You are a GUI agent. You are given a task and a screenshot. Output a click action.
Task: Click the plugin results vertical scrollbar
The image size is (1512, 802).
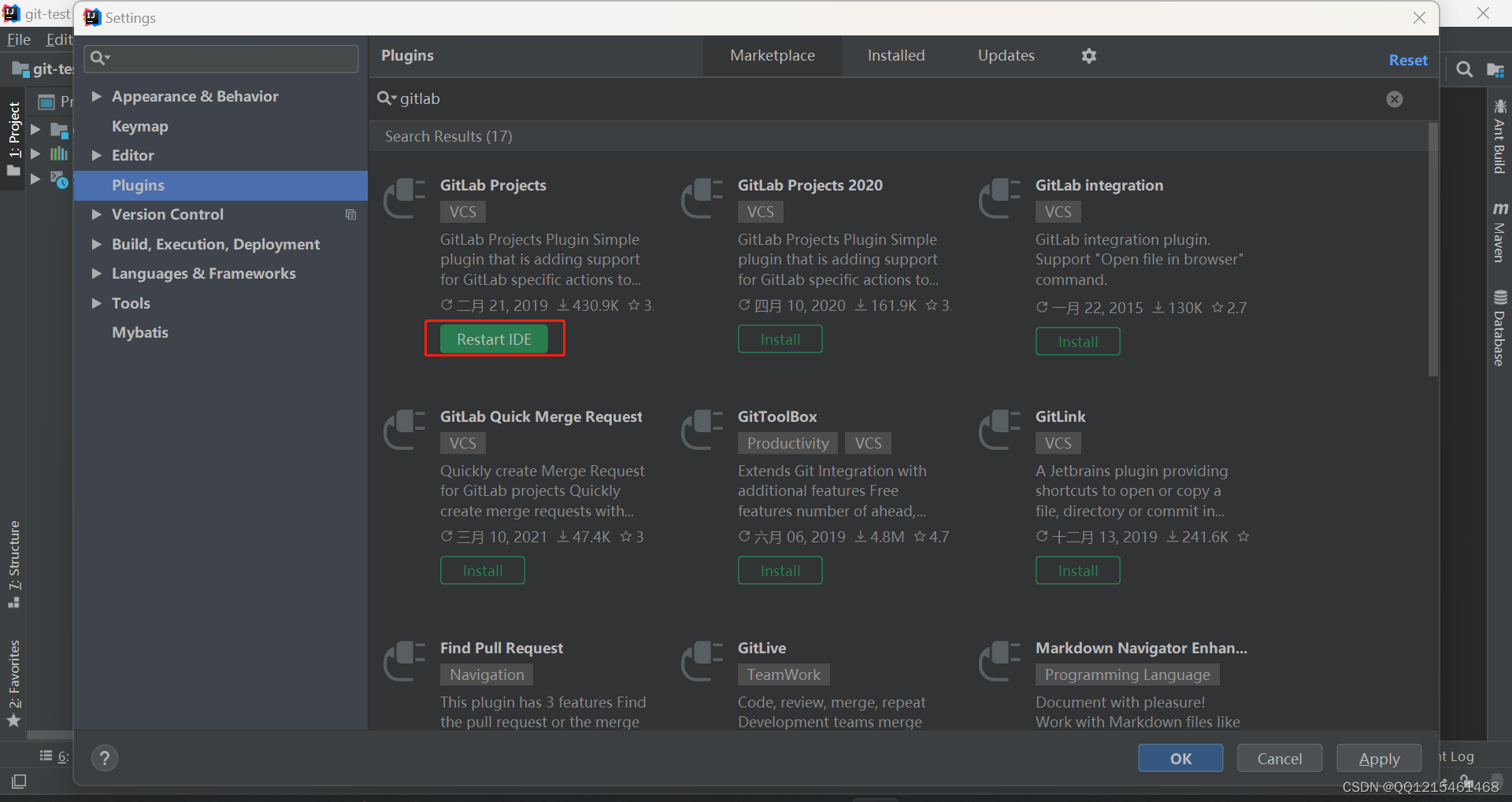point(1433,250)
